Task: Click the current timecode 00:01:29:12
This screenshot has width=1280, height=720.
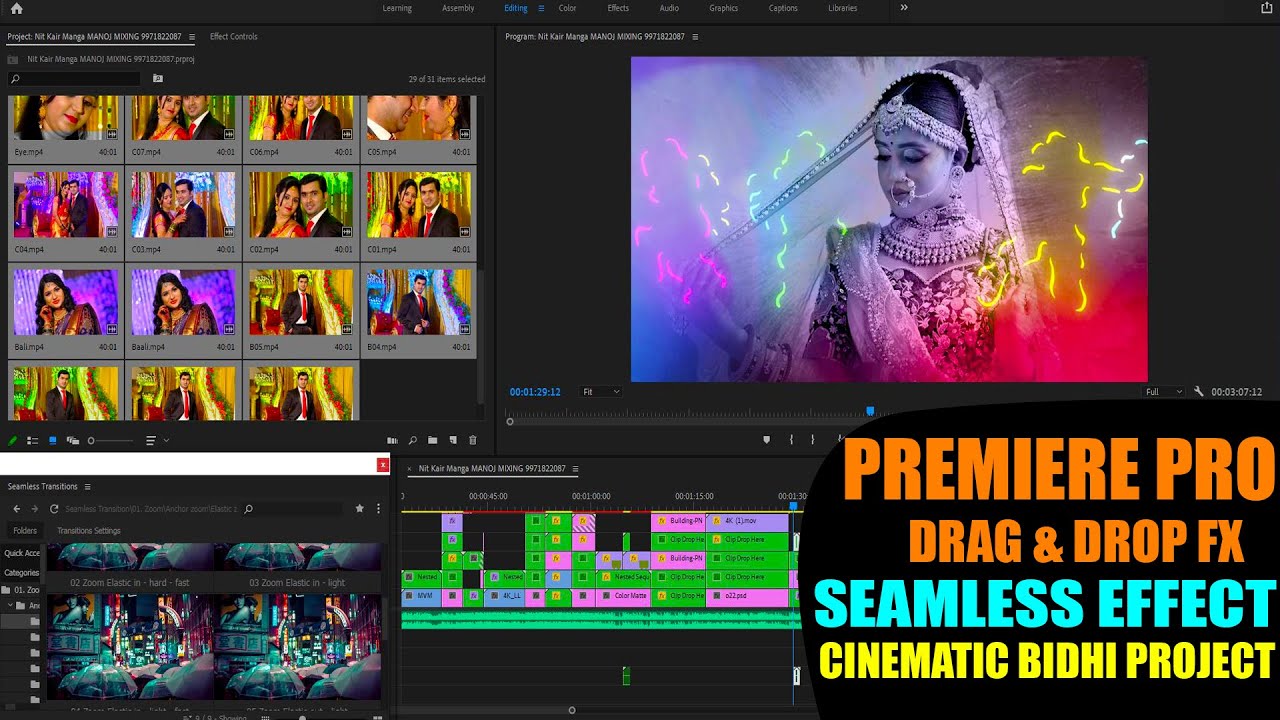Action: point(535,392)
